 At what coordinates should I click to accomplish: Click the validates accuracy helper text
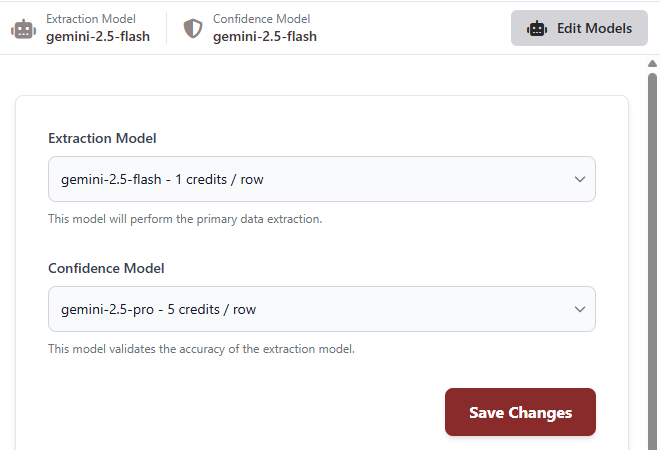point(201,349)
